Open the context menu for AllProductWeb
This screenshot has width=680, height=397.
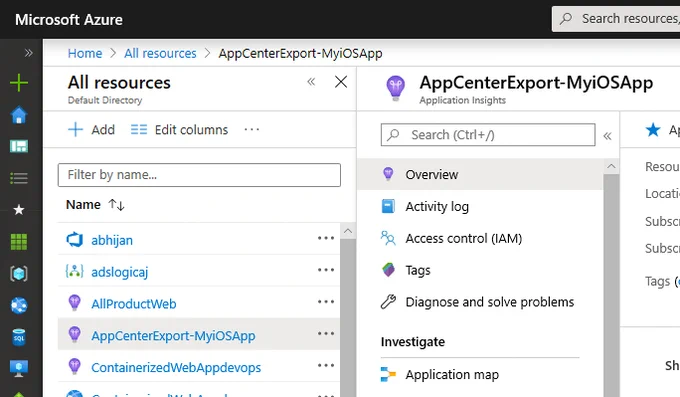[326, 302]
